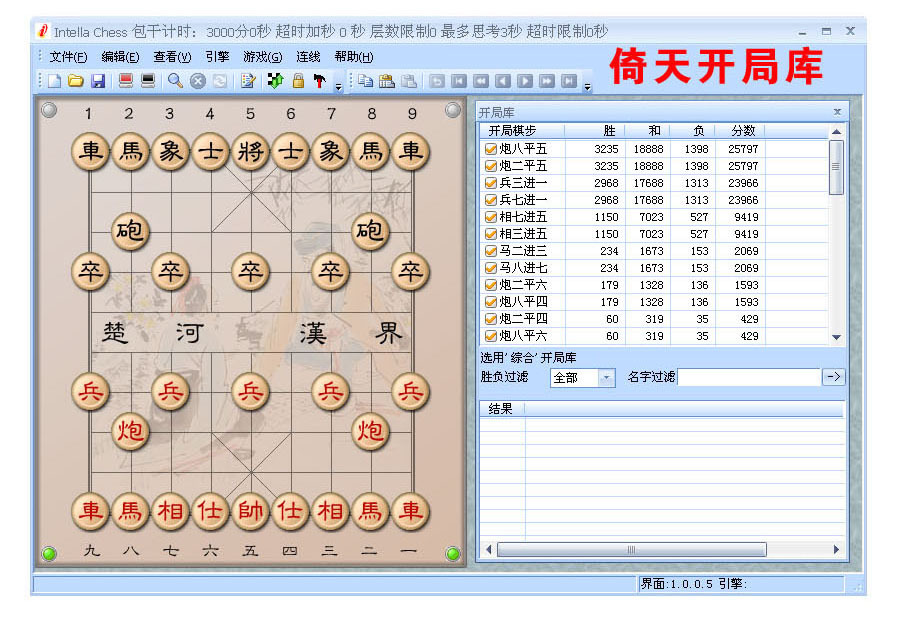907x621 pixels.
Task: Open the 帮助(H) menu
Action: tap(354, 57)
